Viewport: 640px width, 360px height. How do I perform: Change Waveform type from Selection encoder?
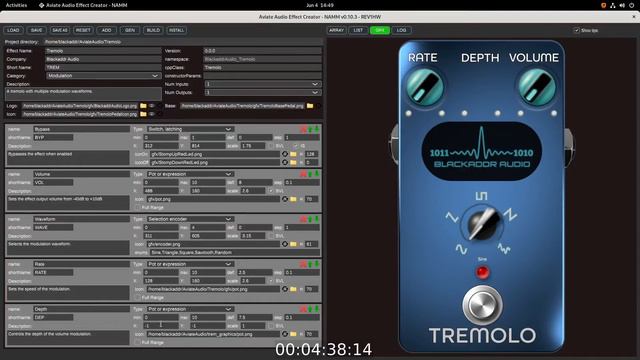pos(190,219)
